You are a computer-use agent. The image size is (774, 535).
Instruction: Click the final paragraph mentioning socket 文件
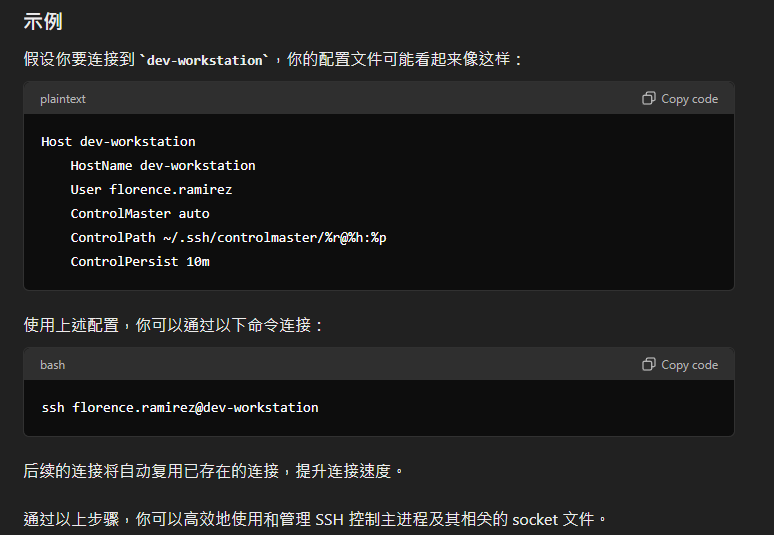coord(315,519)
